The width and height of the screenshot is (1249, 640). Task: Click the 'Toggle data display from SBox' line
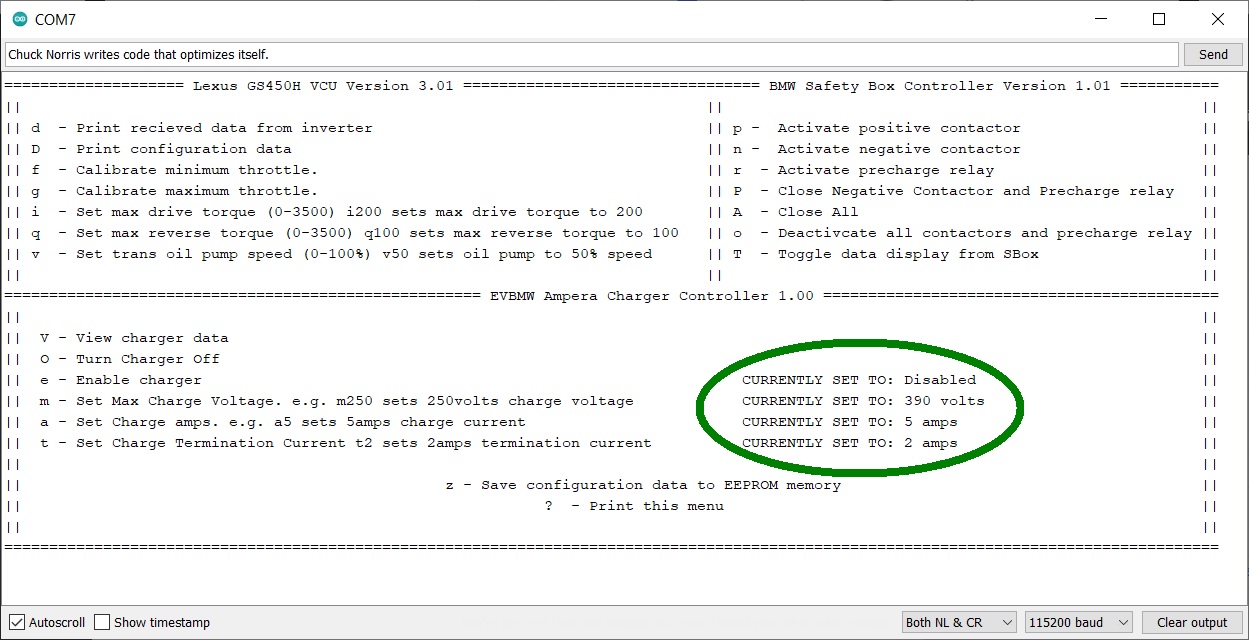point(886,254)
